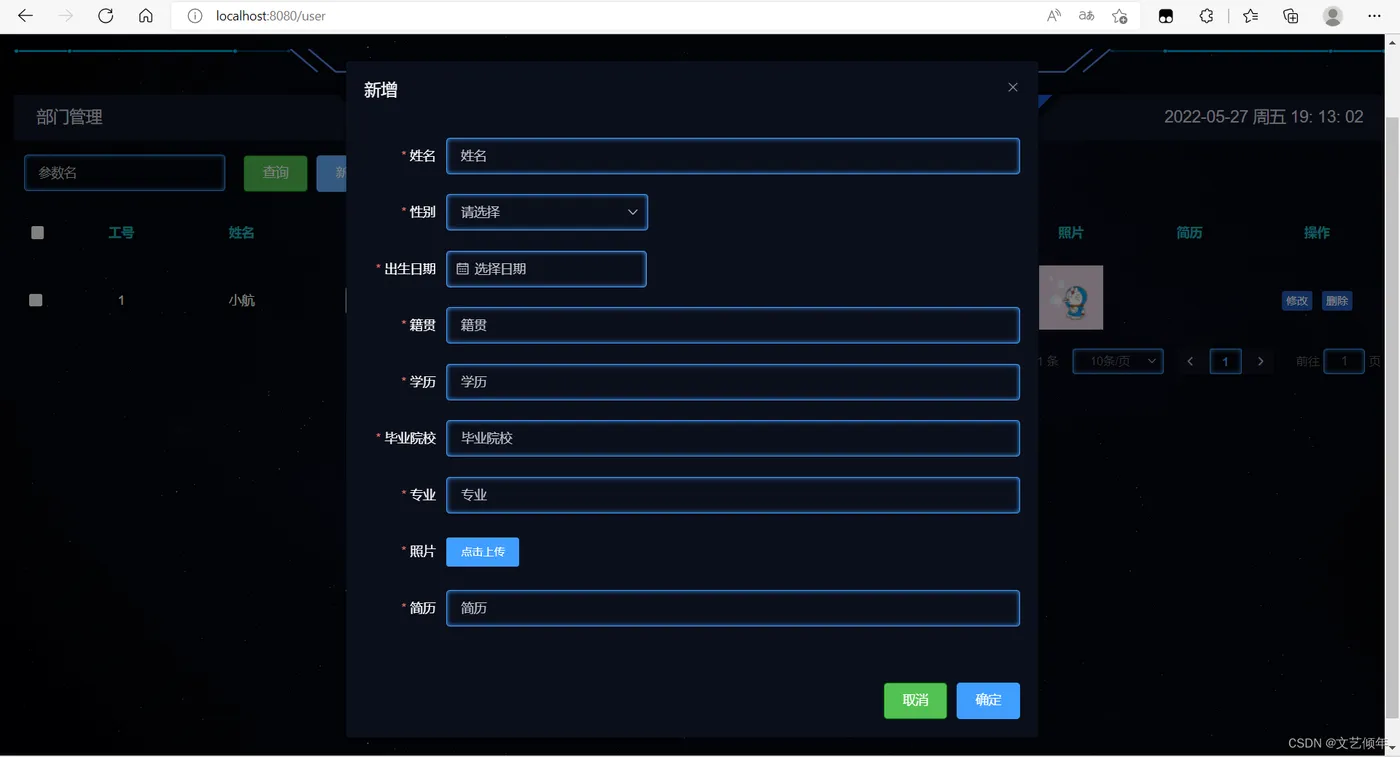This screenshot has height=757, width=1400.
Task: Focus the 前往 page jump input
Action: pos(1344,361)
